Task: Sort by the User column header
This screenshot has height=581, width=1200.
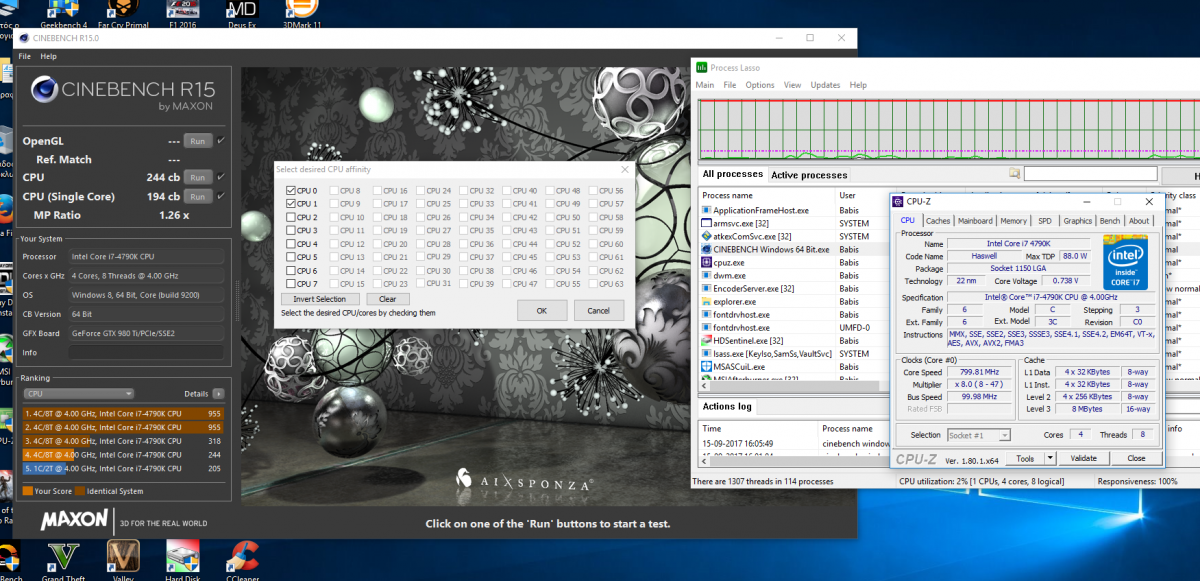Action: point(861,195)
